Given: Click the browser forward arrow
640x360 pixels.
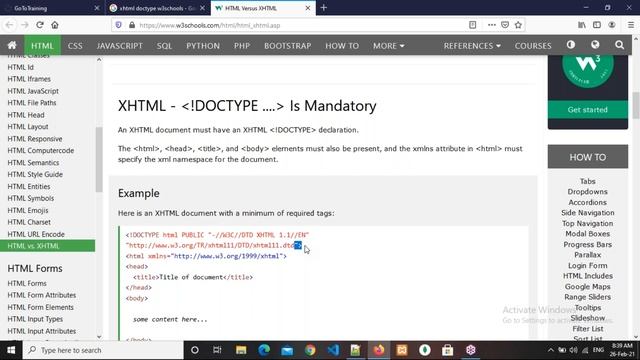Looking at the screenshot, I should (x=25, y=25).
